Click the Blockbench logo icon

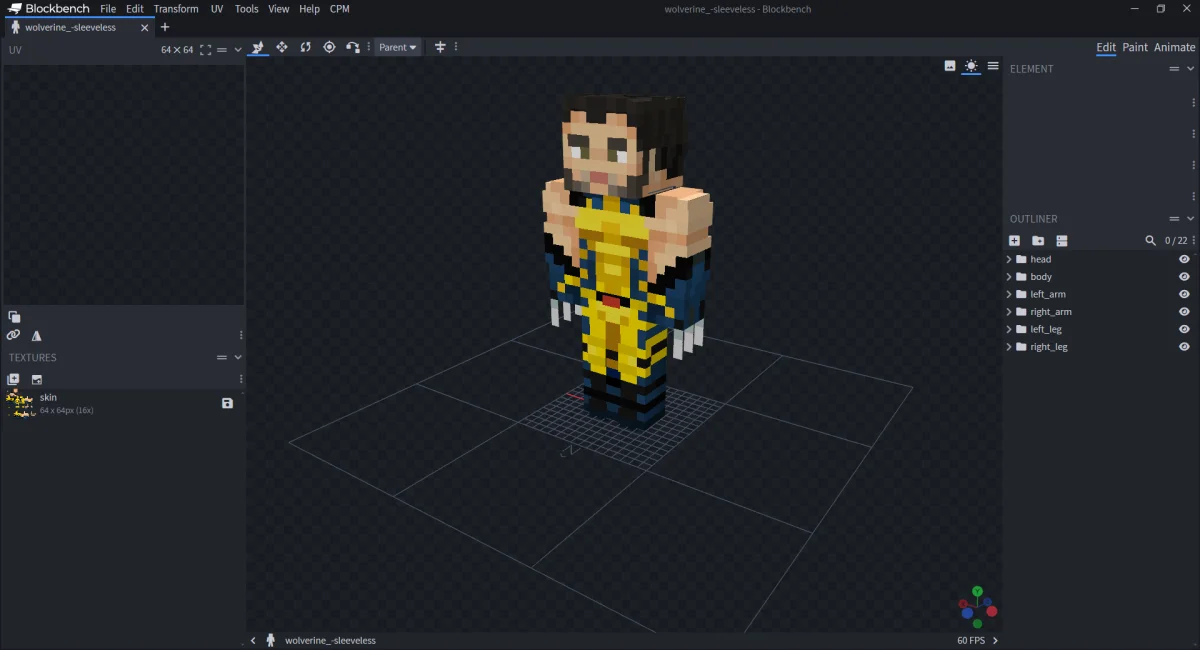point(15,9)
